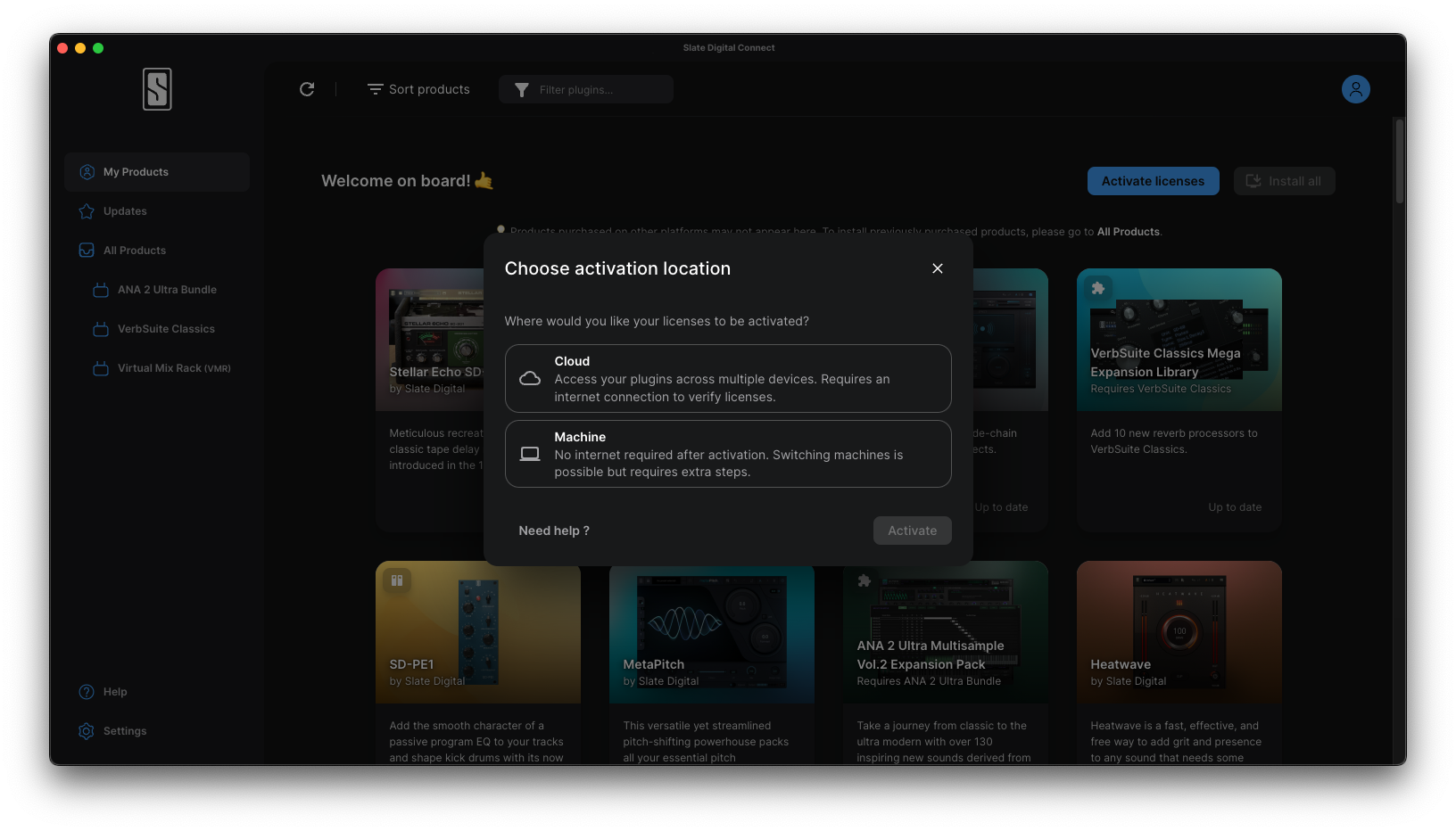Click the Activate licenses button
Viewport: 1456px width, 831px height.
(1153, 181)
